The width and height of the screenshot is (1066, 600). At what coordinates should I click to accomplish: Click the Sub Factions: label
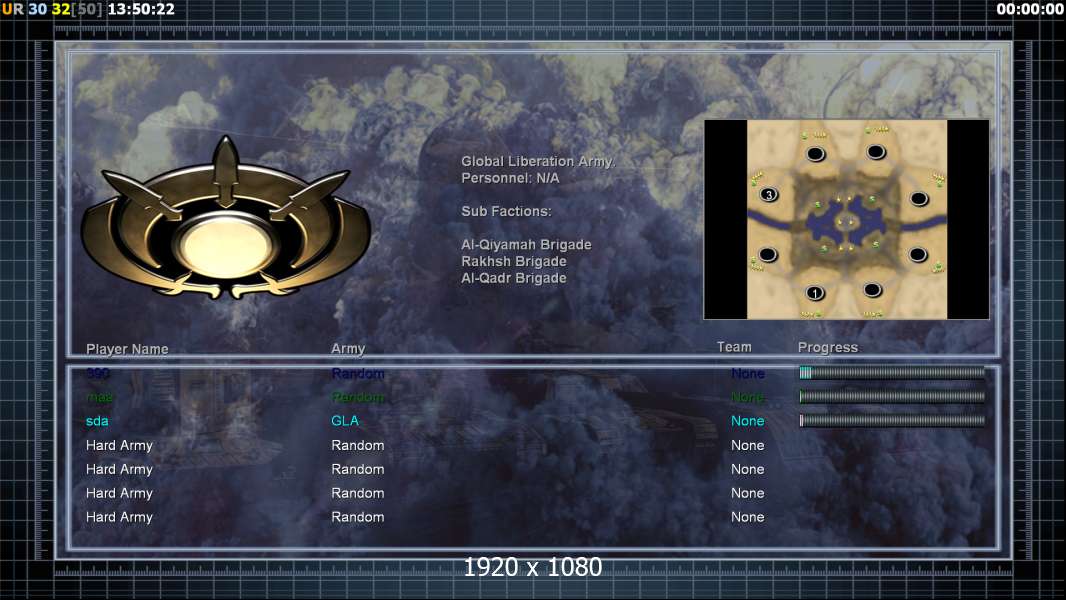click(x=506, y=211)
